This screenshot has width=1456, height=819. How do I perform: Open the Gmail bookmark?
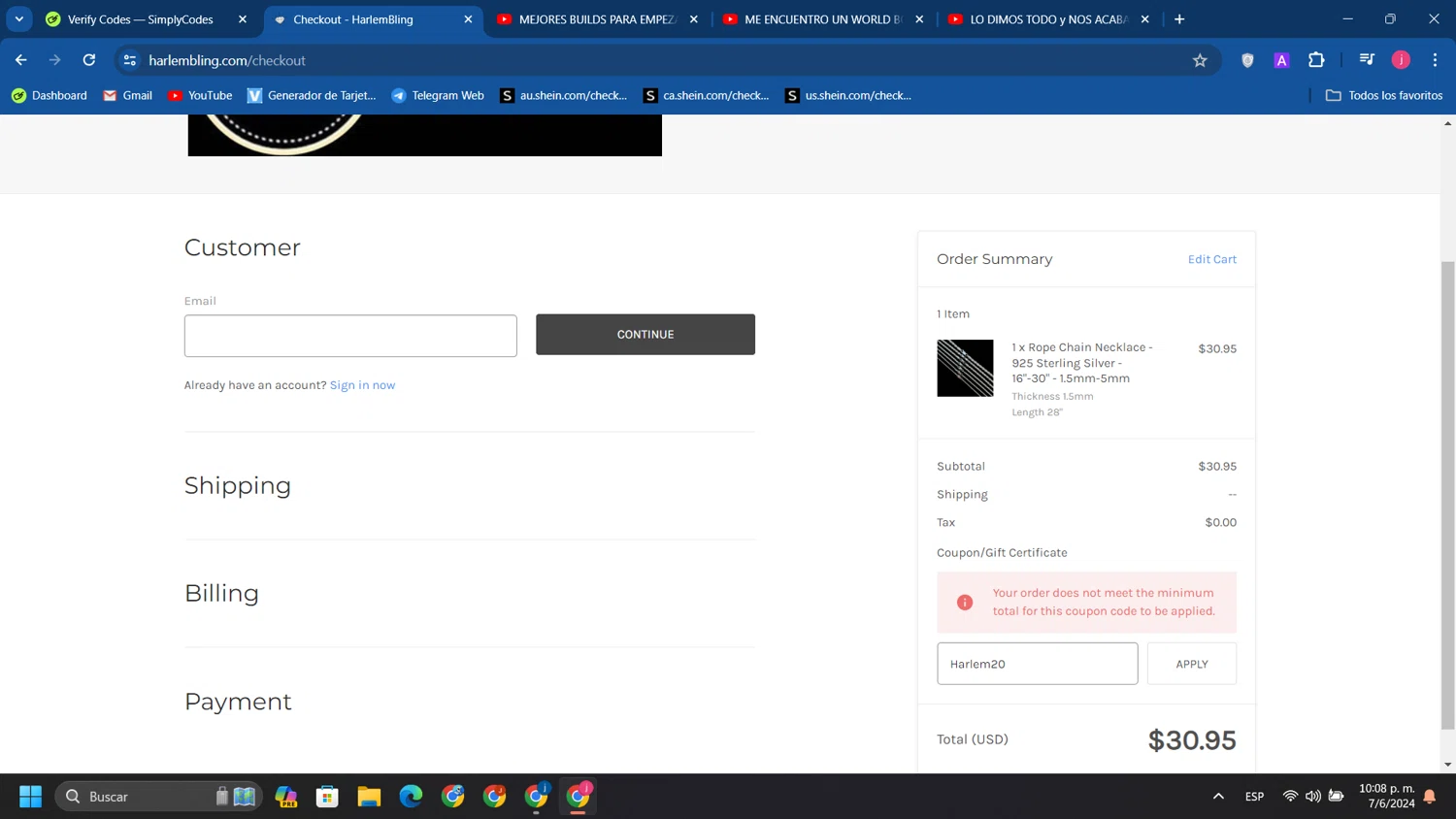(127, 95)
